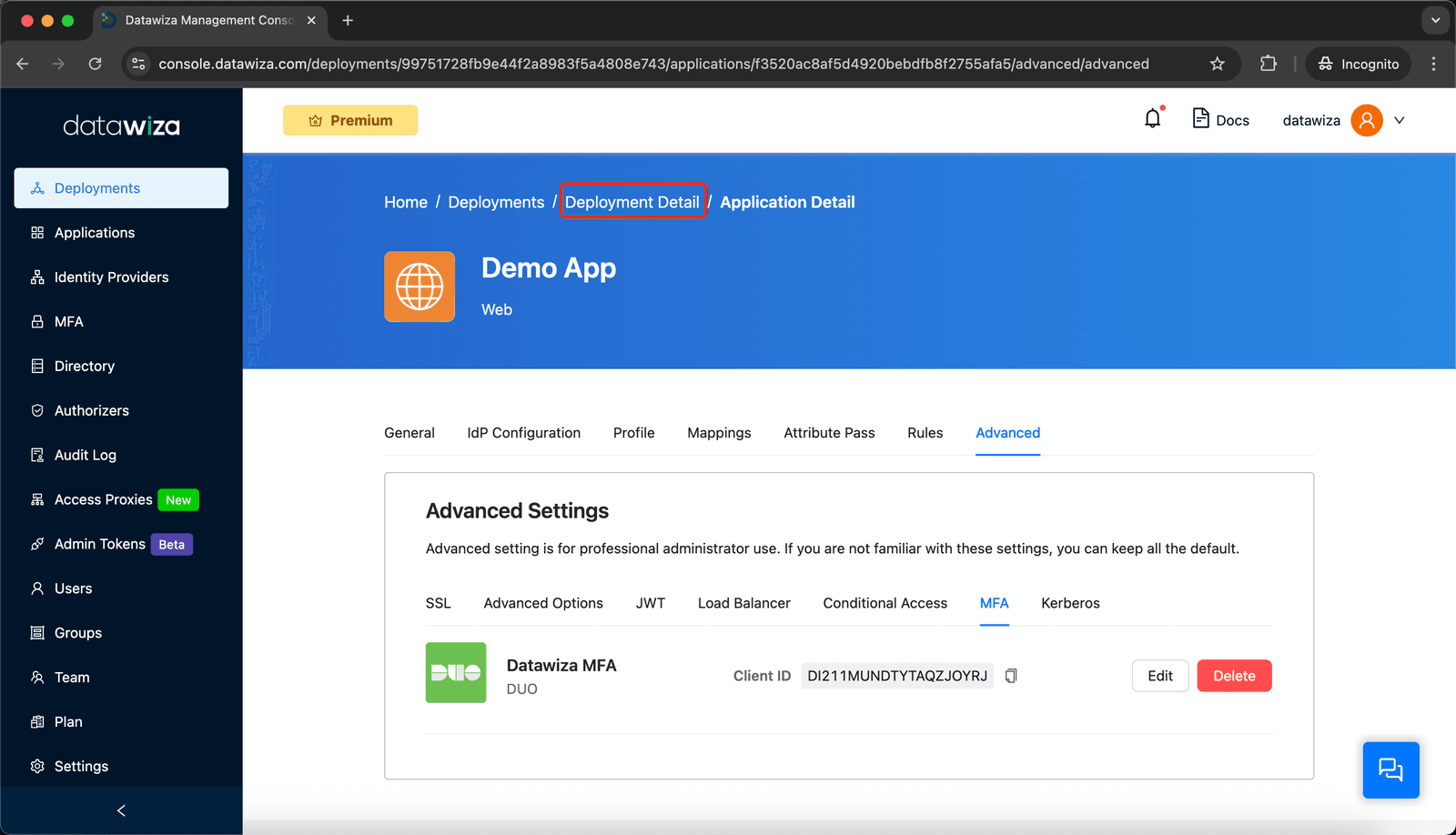Image resolution: width=1456 pixels, height=835 pixels.
Task: Open the tab search dropdown in Chrome
Action: pos(1435,20)
